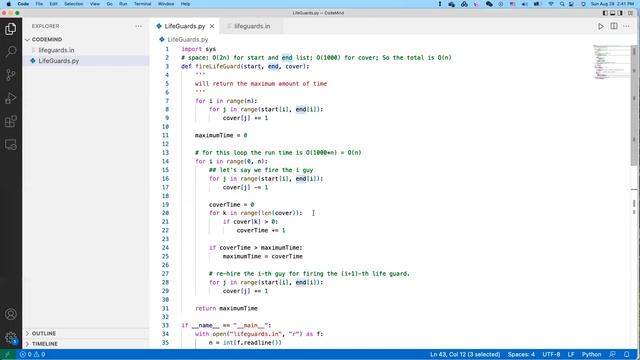Screen dimensions: 640x360
Task: Open indentation selector Spaces: 4
Action: 521,354
